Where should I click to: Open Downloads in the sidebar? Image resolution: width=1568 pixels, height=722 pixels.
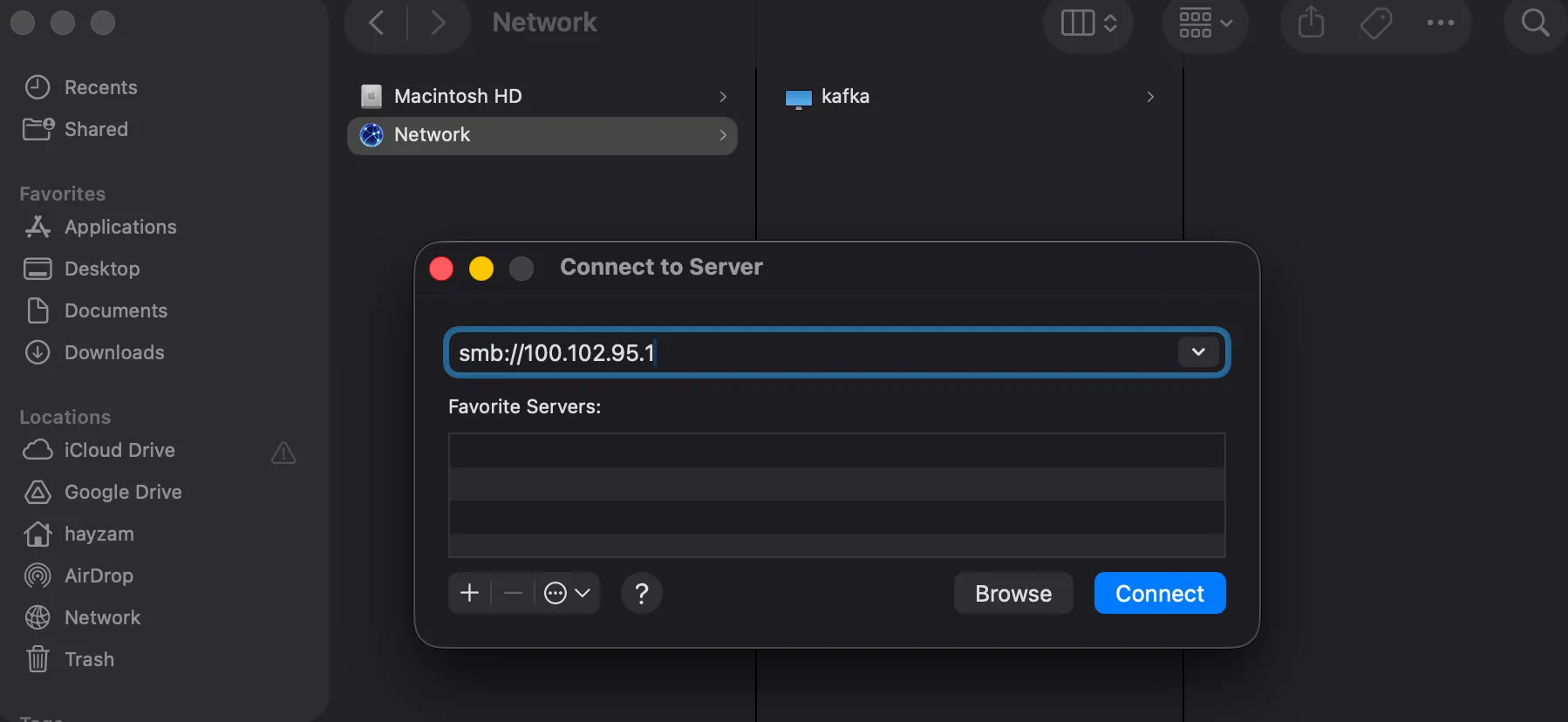94,352
